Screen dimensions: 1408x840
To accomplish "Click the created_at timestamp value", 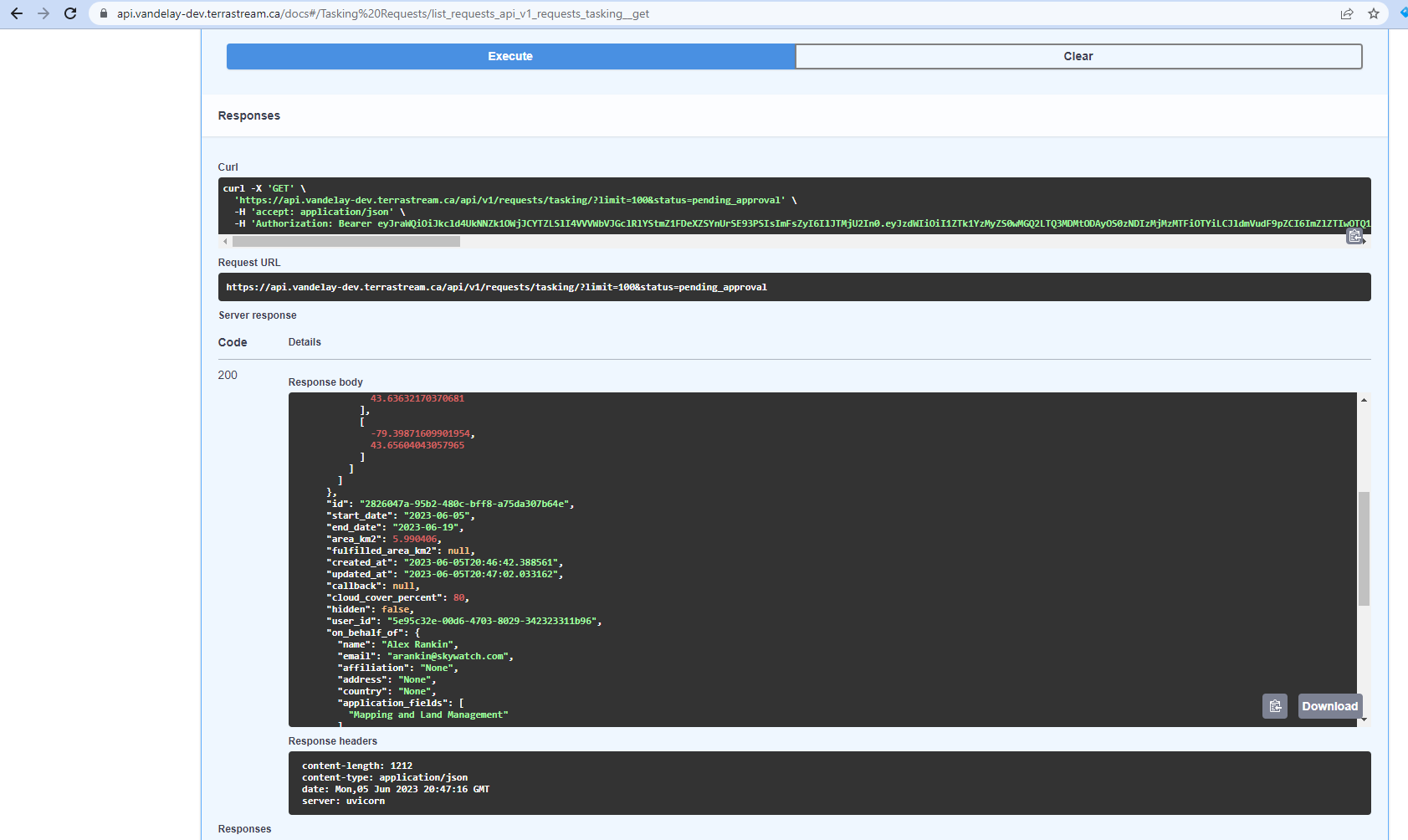I will 481,562.
